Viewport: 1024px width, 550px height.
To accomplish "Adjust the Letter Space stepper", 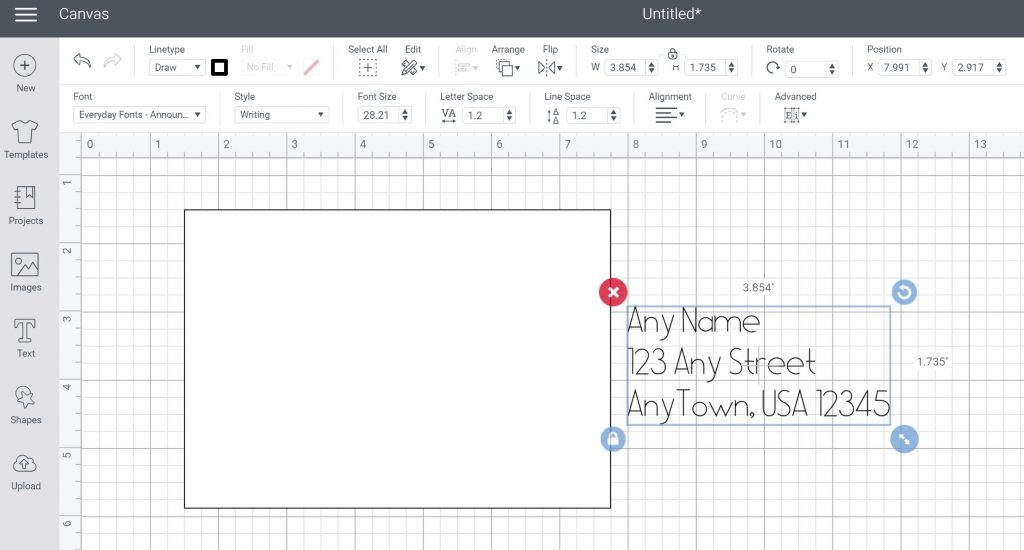I will (x=509, y=115).
